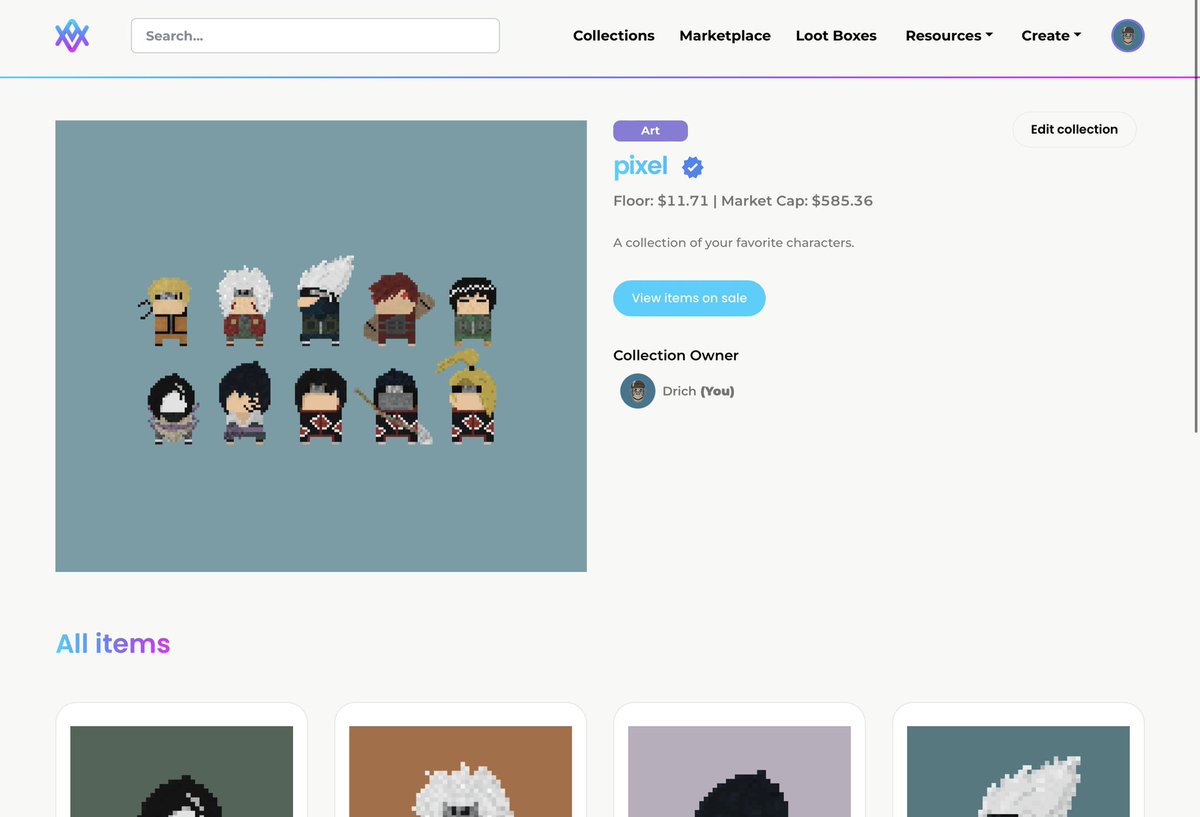Image resolution: width=1200 pixels, height=817 pixels.
Task: Go to the Marketplace
Action: 725,36
